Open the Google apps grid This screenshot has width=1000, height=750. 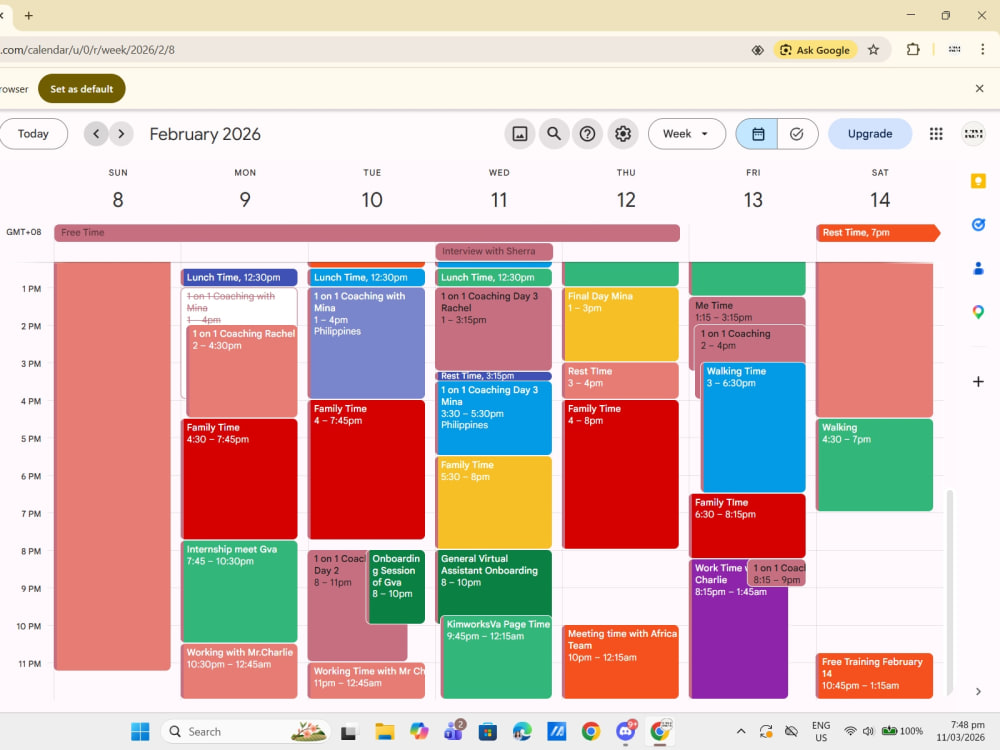click(x=936, y=134)
